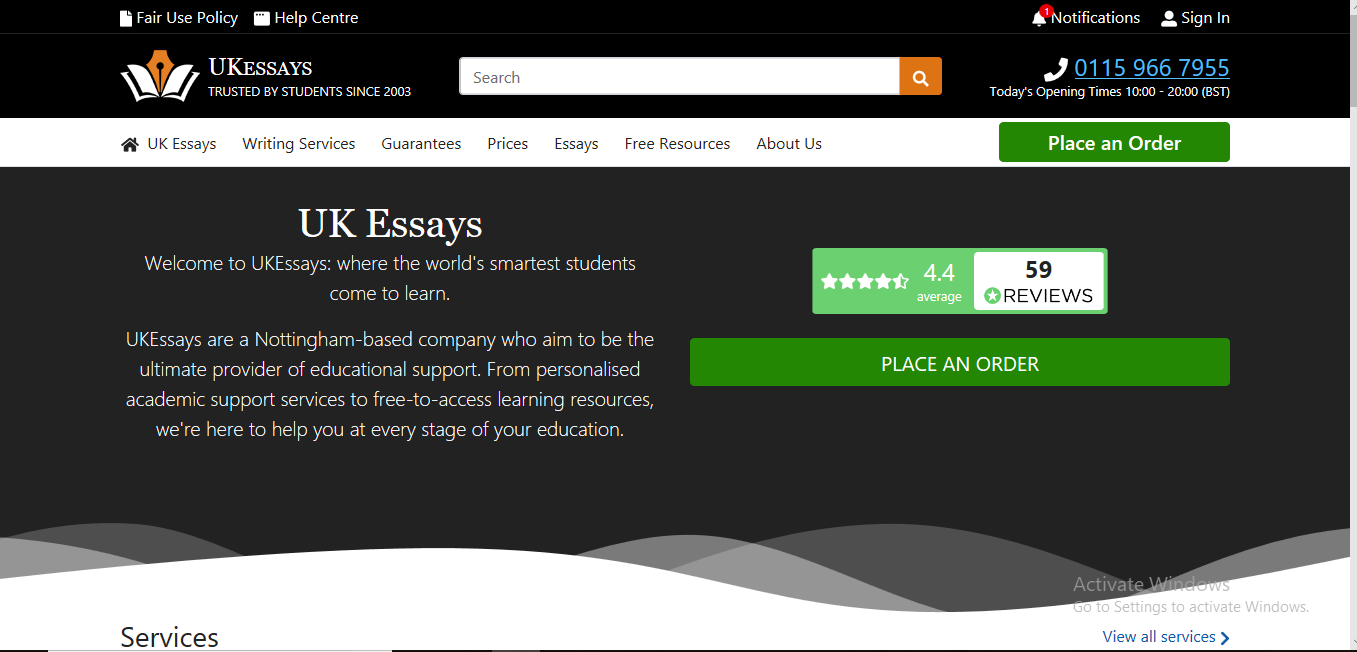The height and width of the screenshot is (652, 1357).
Task: Open the Notifications link
Action: [1095, 18]
